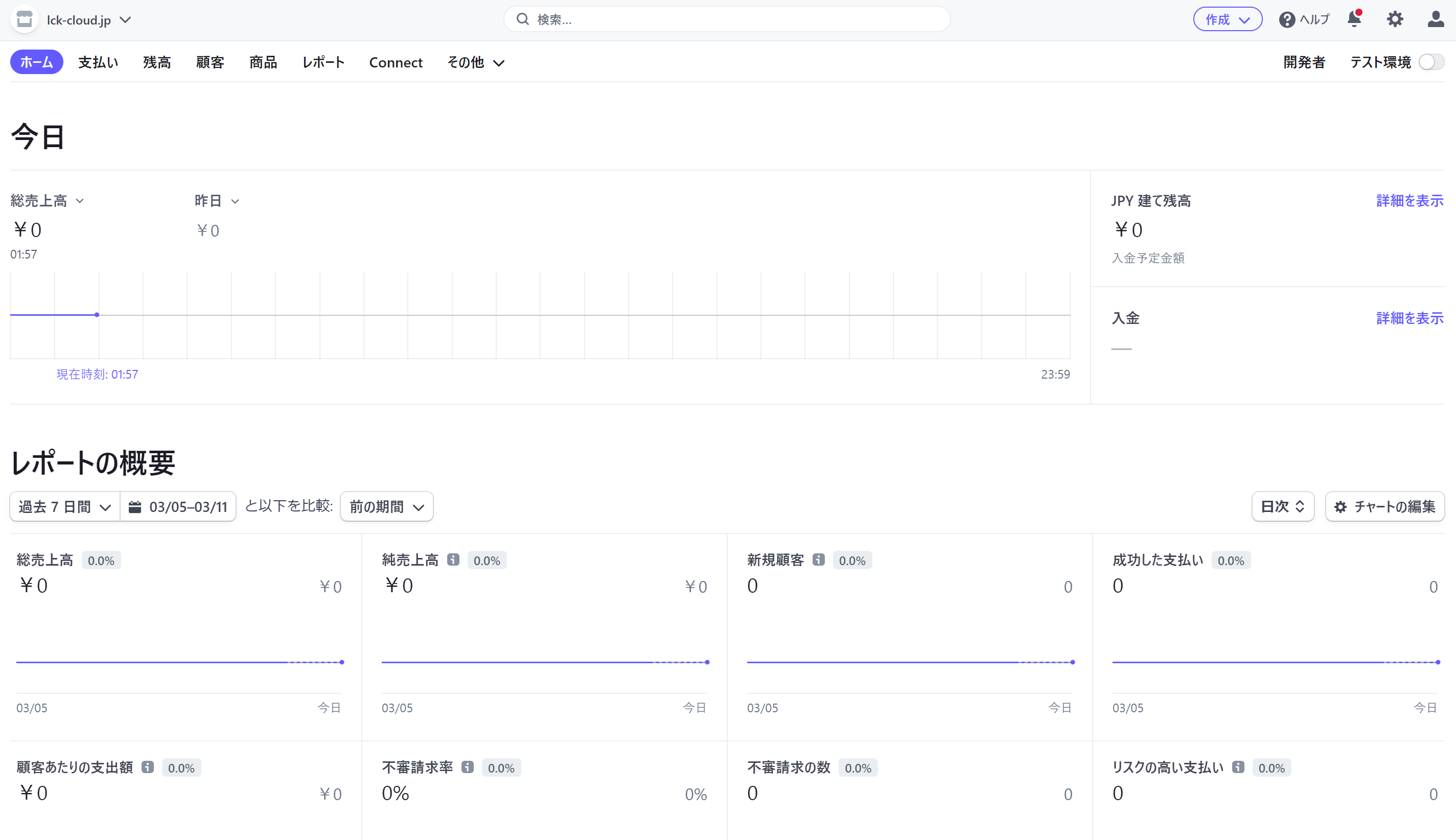Click the info icon next to 不審請求率
This screenshot has width=1456, height=840.
click(468, 767)
